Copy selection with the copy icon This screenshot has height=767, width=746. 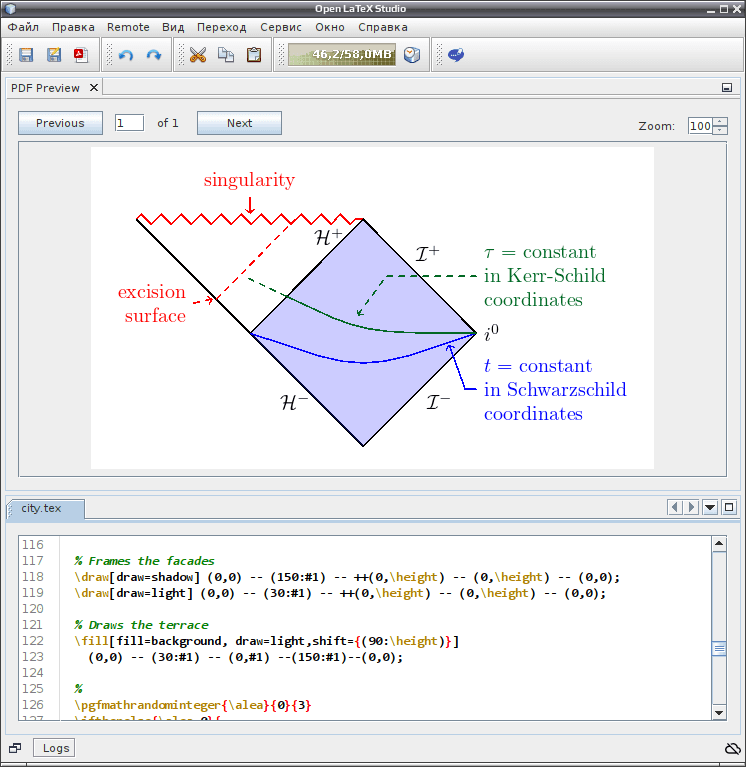coord(226,55)
